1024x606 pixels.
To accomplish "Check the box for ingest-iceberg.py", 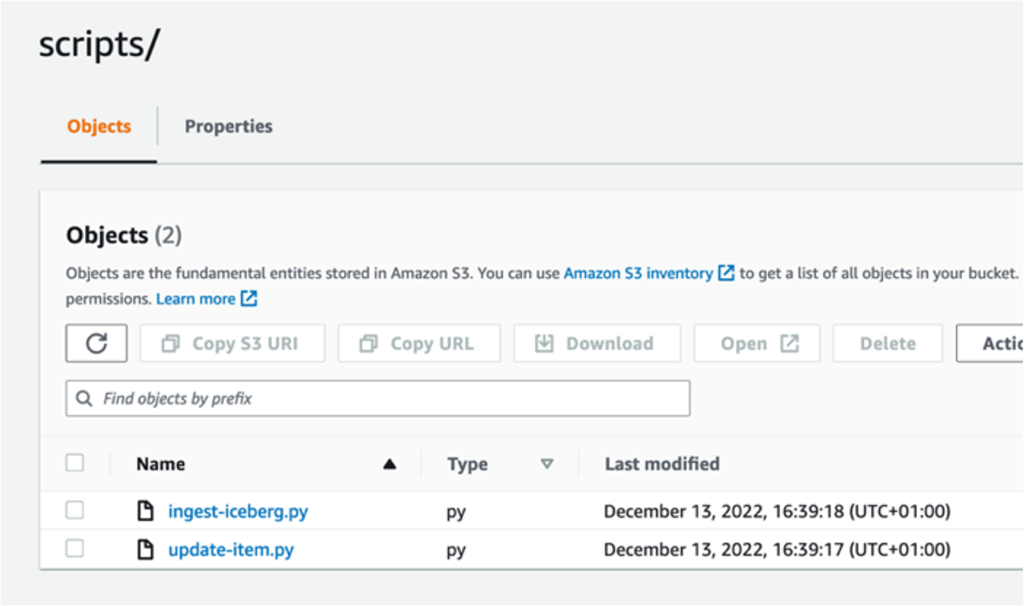I will [x=75, y=511].
